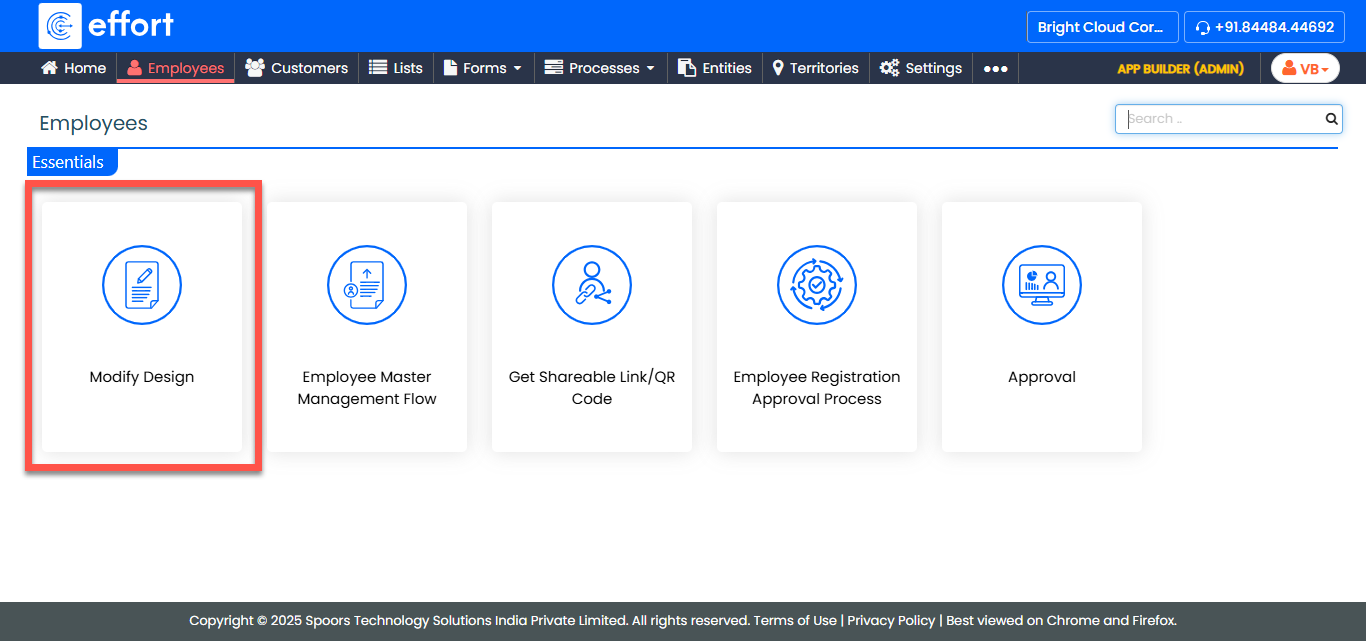The image size is (1366, 641).
Task: Click the Modify Design document icon
Action: click(142, 285)
